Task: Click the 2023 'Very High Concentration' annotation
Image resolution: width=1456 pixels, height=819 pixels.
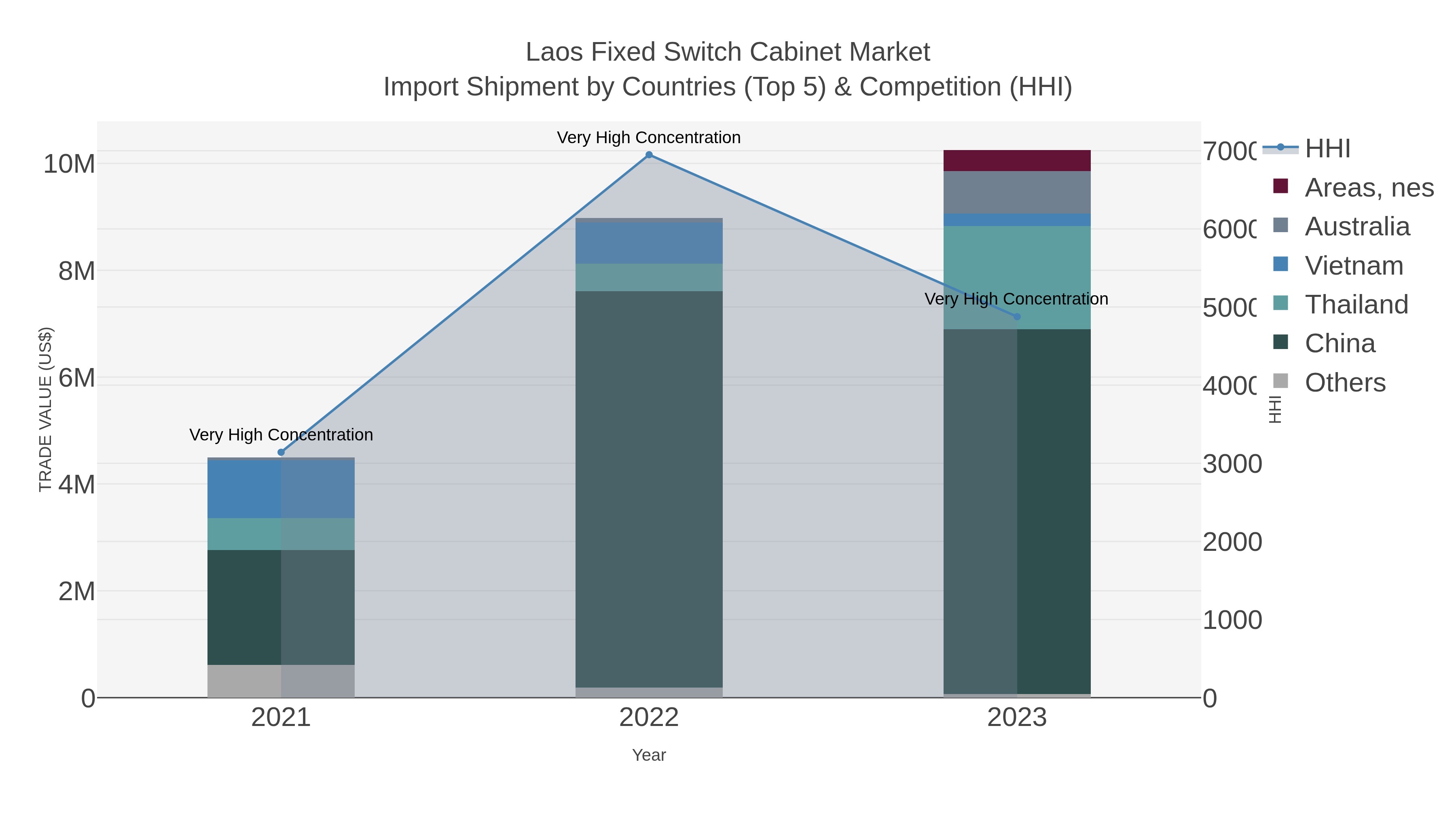Action: coord(1016,299)
